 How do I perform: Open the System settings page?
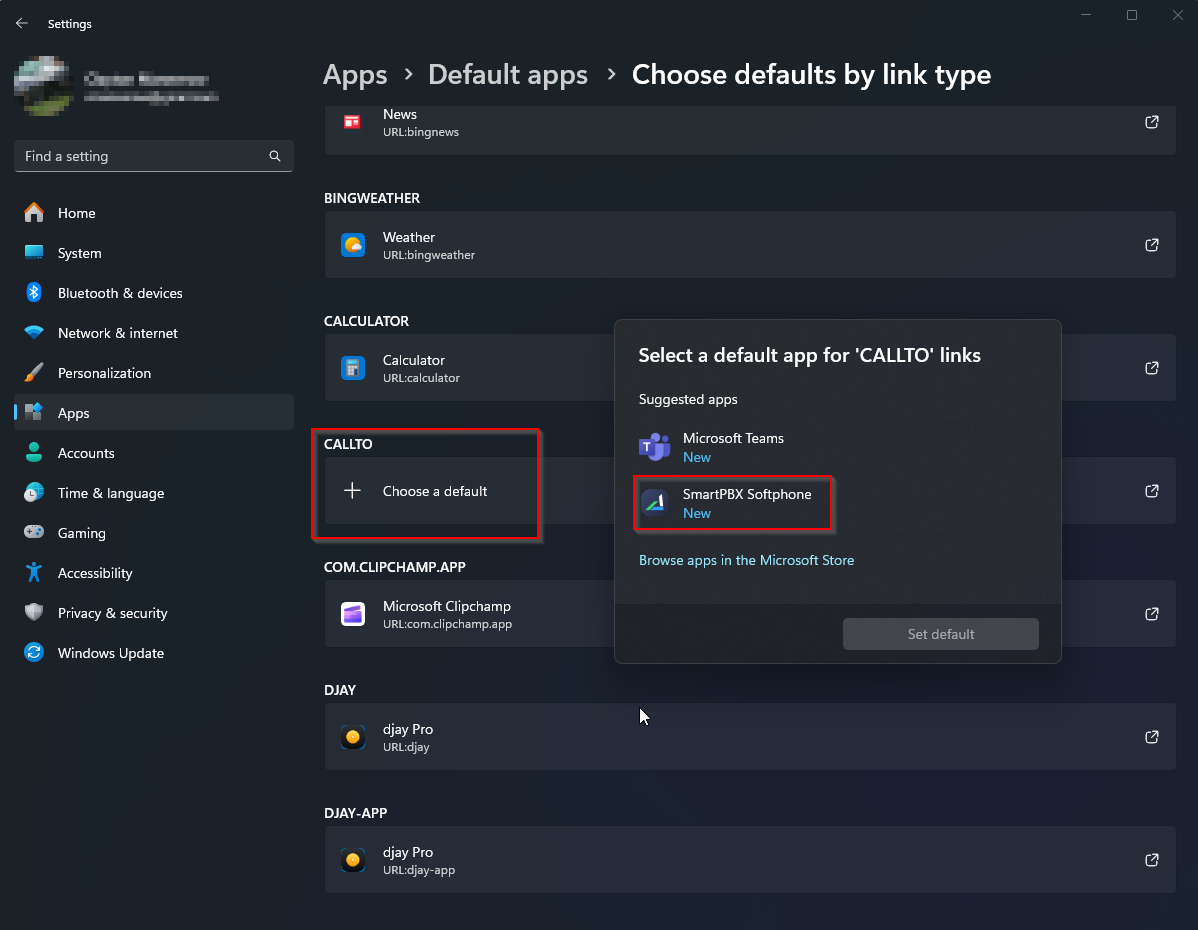tap(154, 253)
